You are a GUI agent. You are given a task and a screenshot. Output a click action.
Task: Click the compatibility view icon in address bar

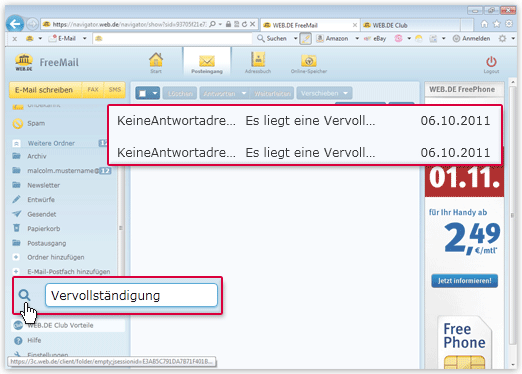pos(236,24)
